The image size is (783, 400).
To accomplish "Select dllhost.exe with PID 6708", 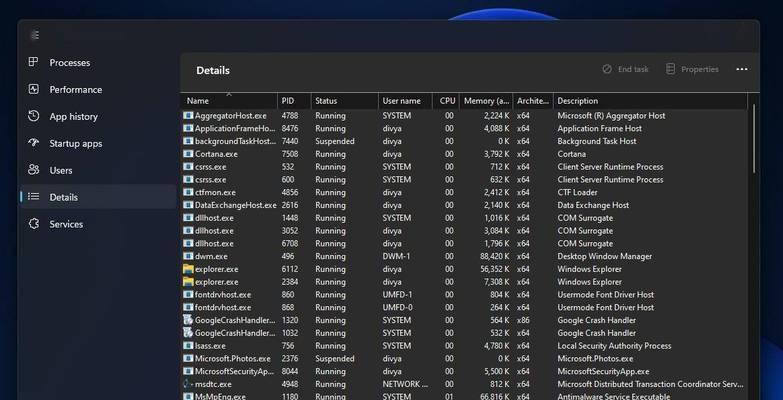I will (x=214, y=243).
